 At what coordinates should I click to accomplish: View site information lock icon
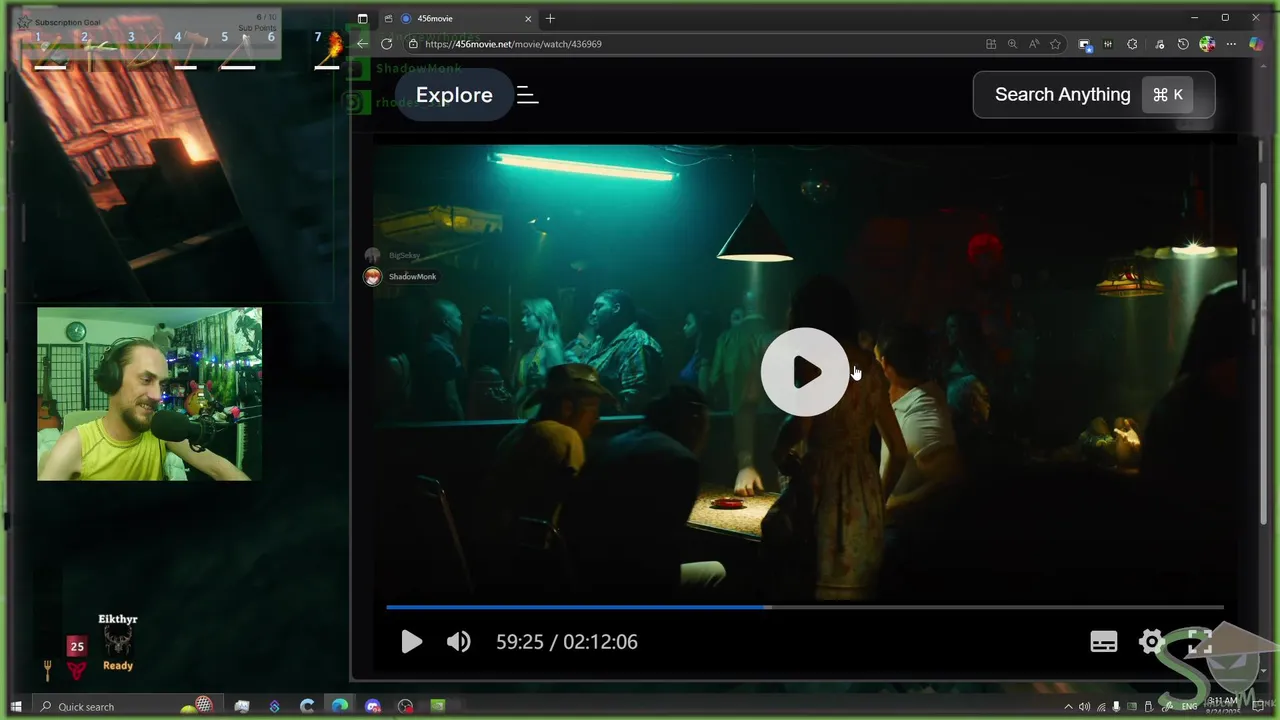[x=413, y=44]
